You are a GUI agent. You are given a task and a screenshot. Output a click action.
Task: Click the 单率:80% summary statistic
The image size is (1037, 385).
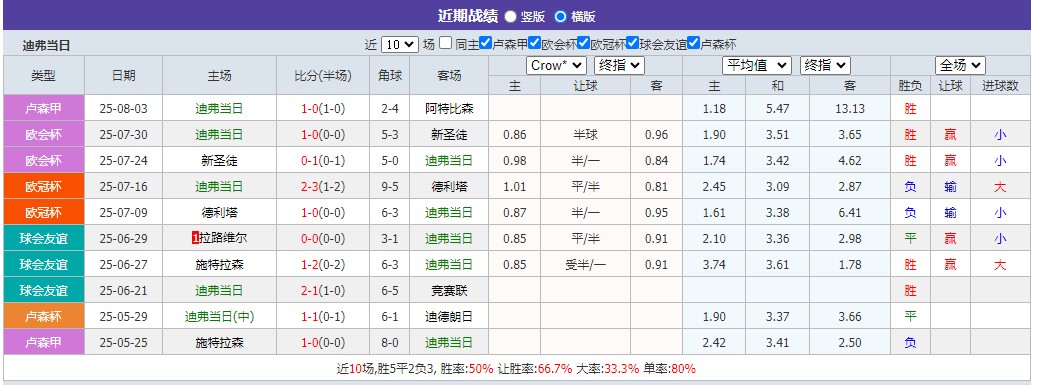pyautogui.click(x=669, y=368)
